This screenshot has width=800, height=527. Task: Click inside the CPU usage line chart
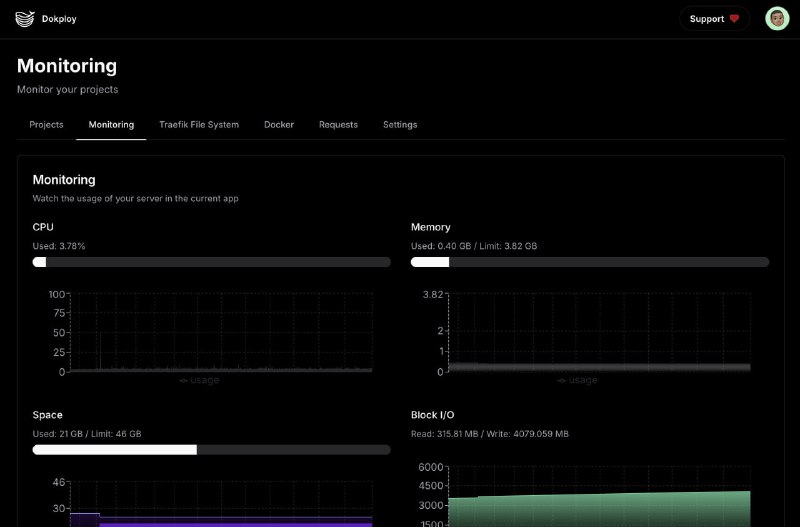tap(220, 335)
